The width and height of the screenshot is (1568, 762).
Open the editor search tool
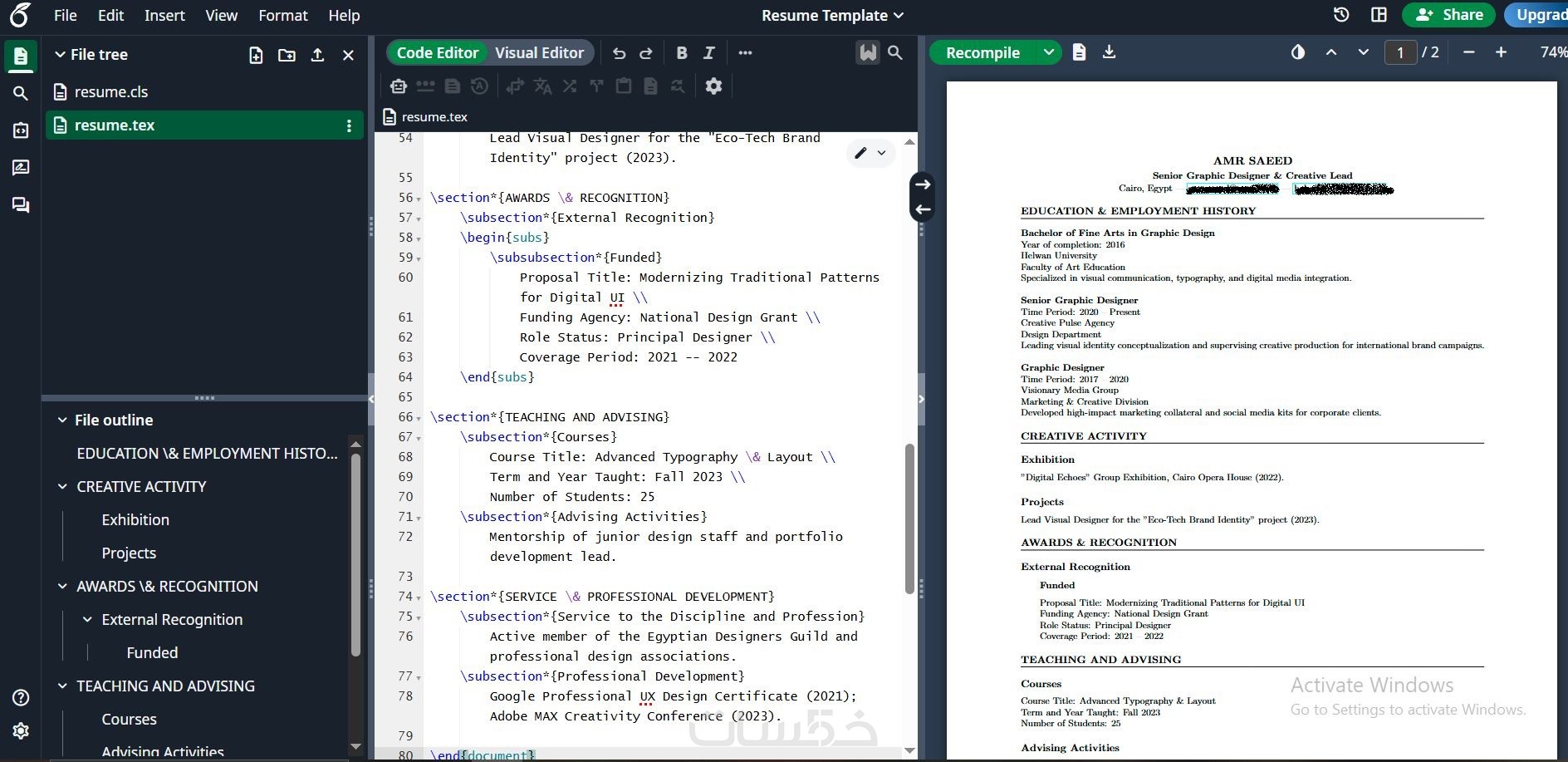[895, 53]
